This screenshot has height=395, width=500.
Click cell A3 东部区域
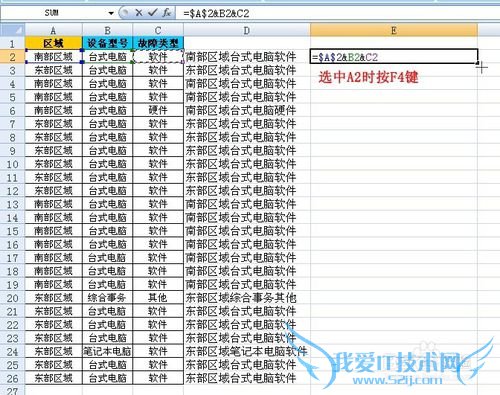pos(53,70)
